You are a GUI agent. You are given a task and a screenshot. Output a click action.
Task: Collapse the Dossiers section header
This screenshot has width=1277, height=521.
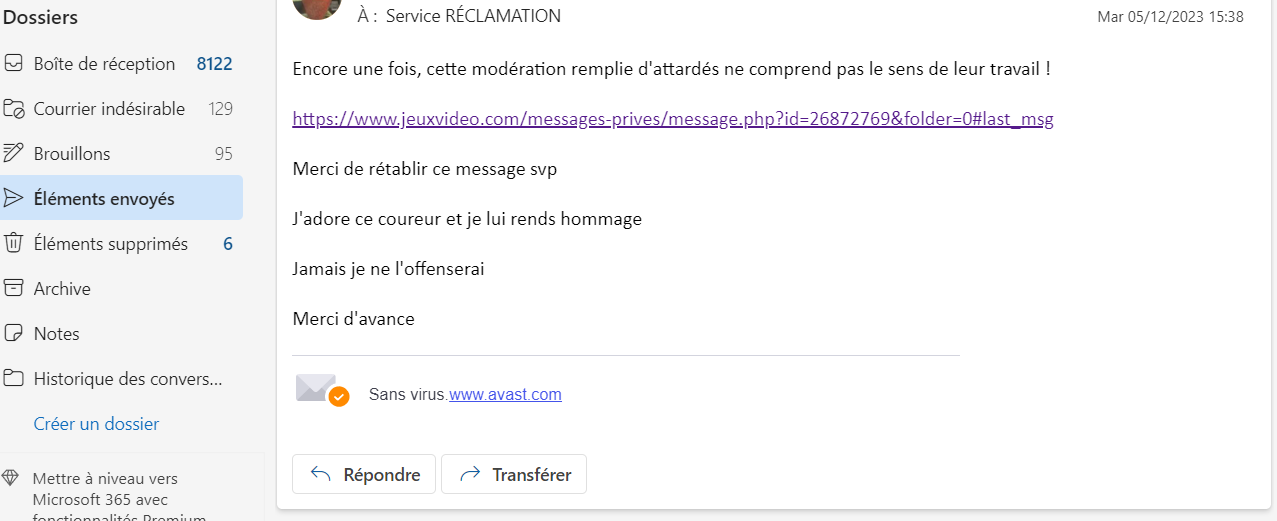click(x=42, y=17)
